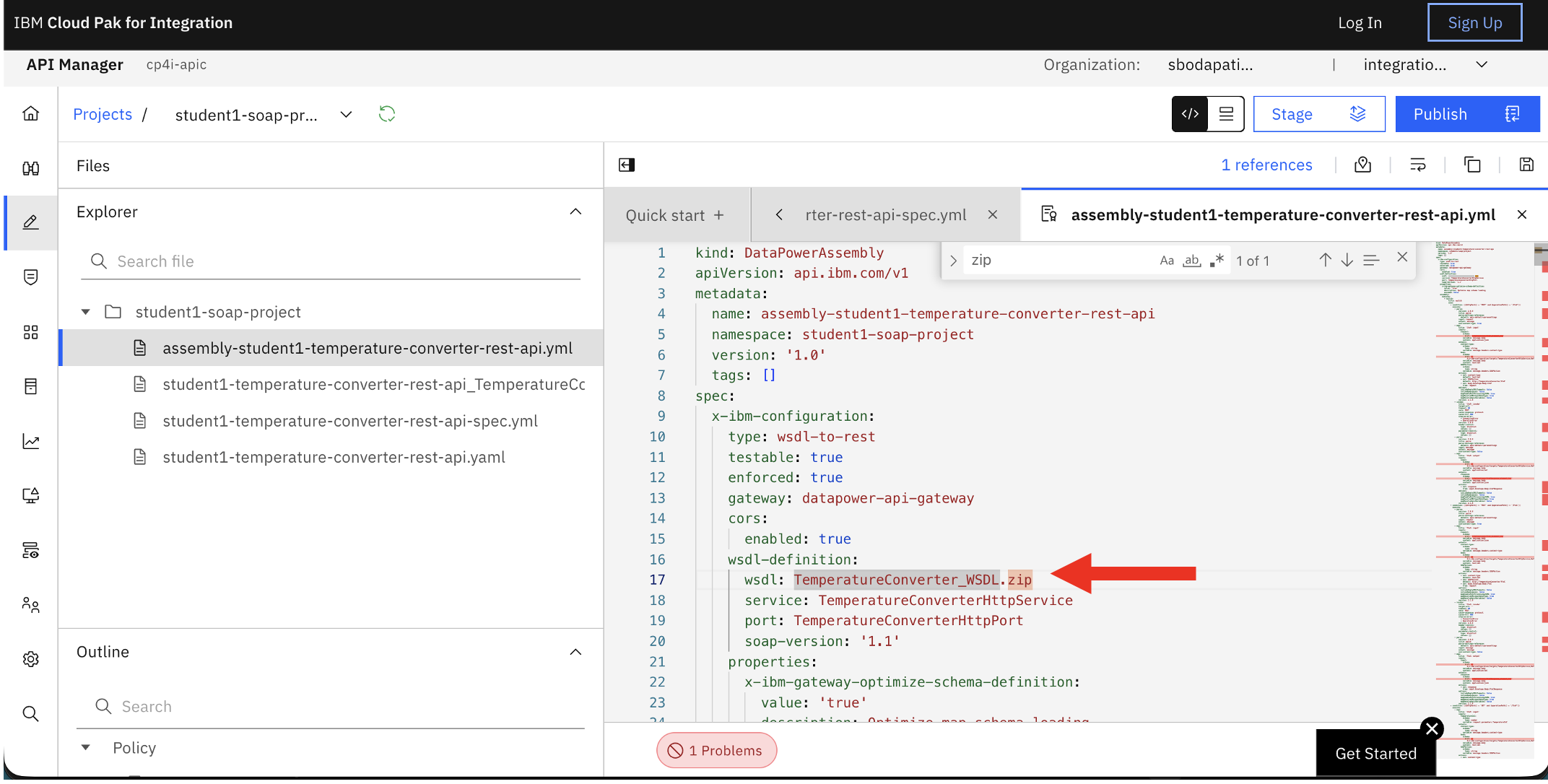Add a new tab with the plus icon
This screenshot has width=1548, height=784.
click(x=718, y=215)
